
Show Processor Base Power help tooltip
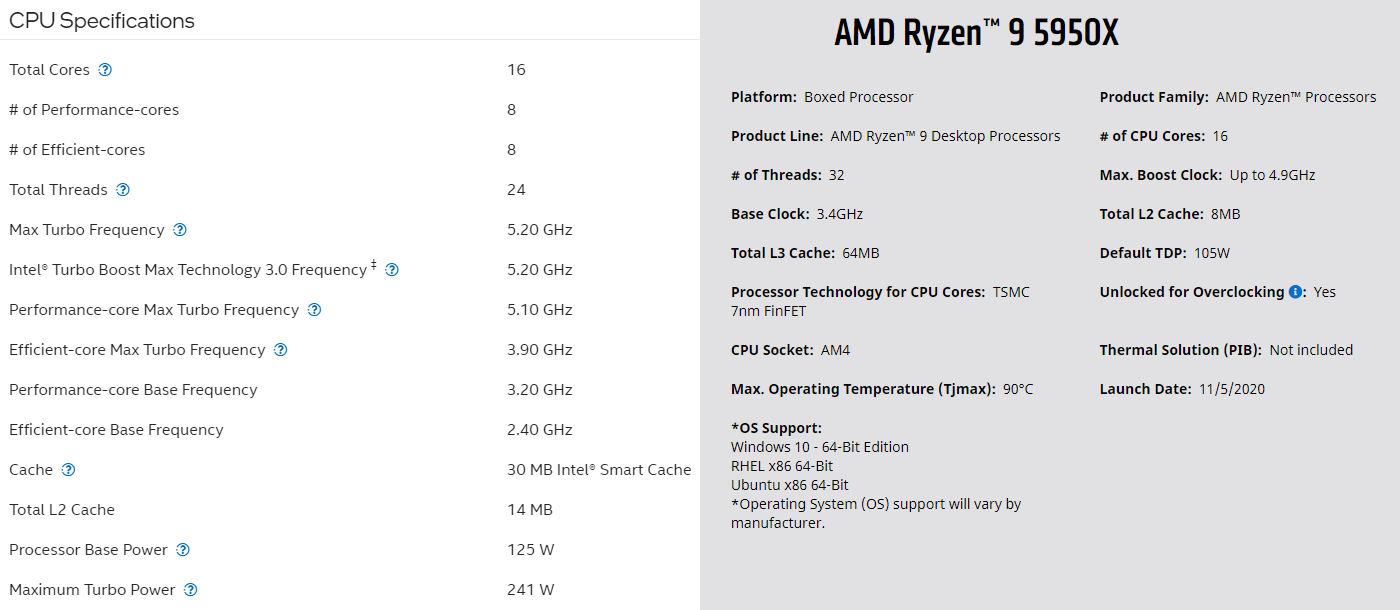(183, 550)
